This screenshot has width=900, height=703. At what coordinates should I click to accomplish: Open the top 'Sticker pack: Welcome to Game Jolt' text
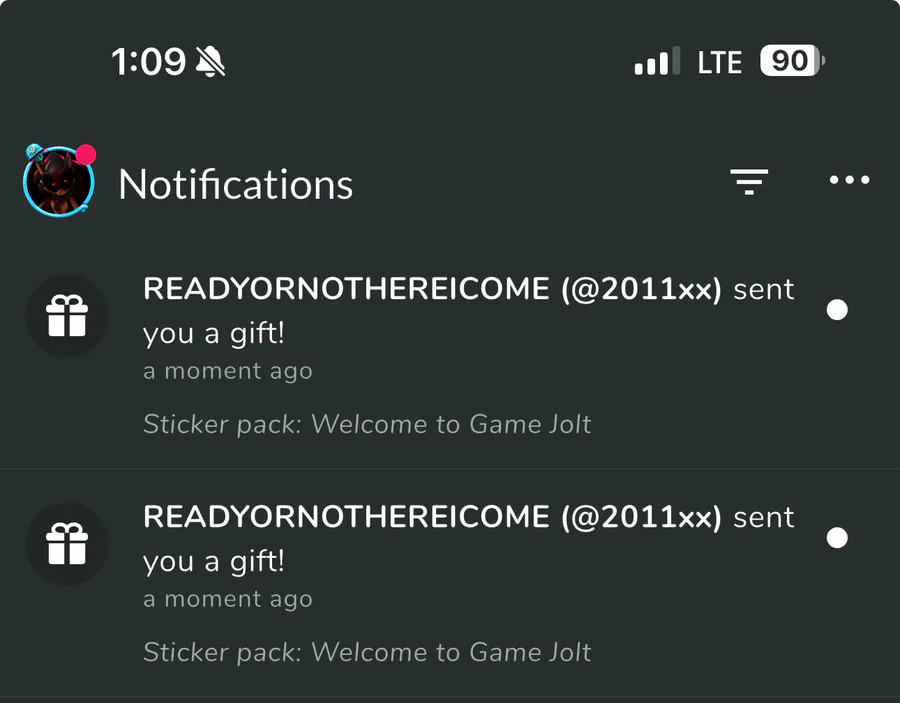click(367, 425)
